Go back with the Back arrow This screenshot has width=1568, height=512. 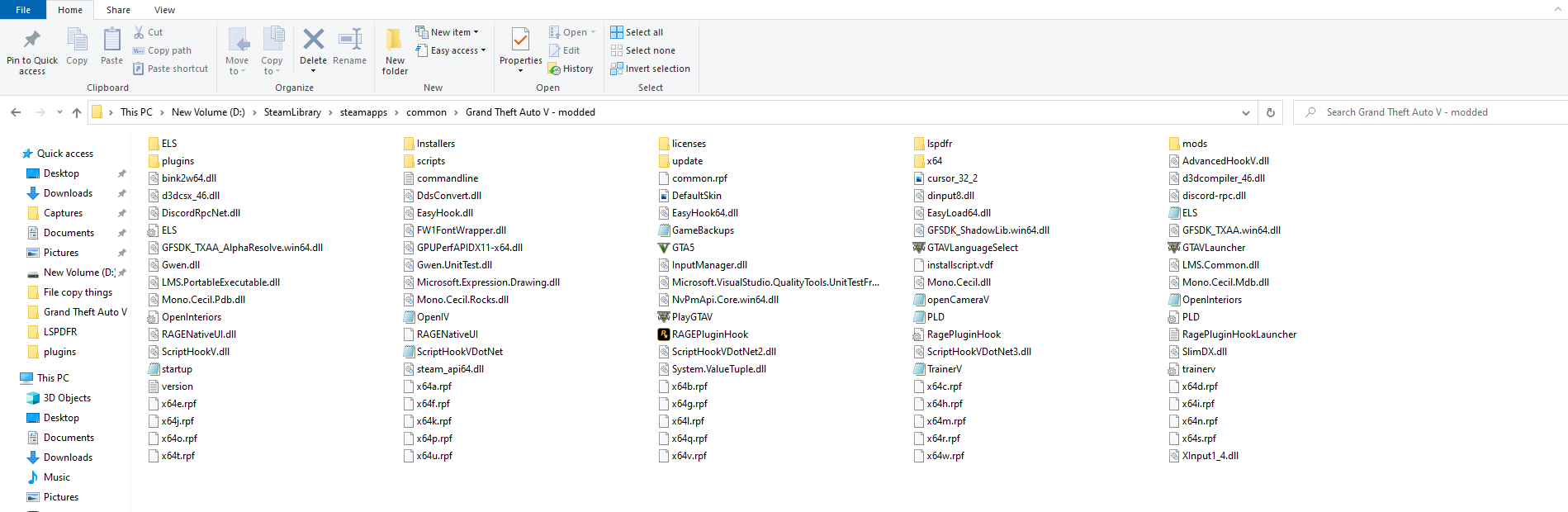16,112
